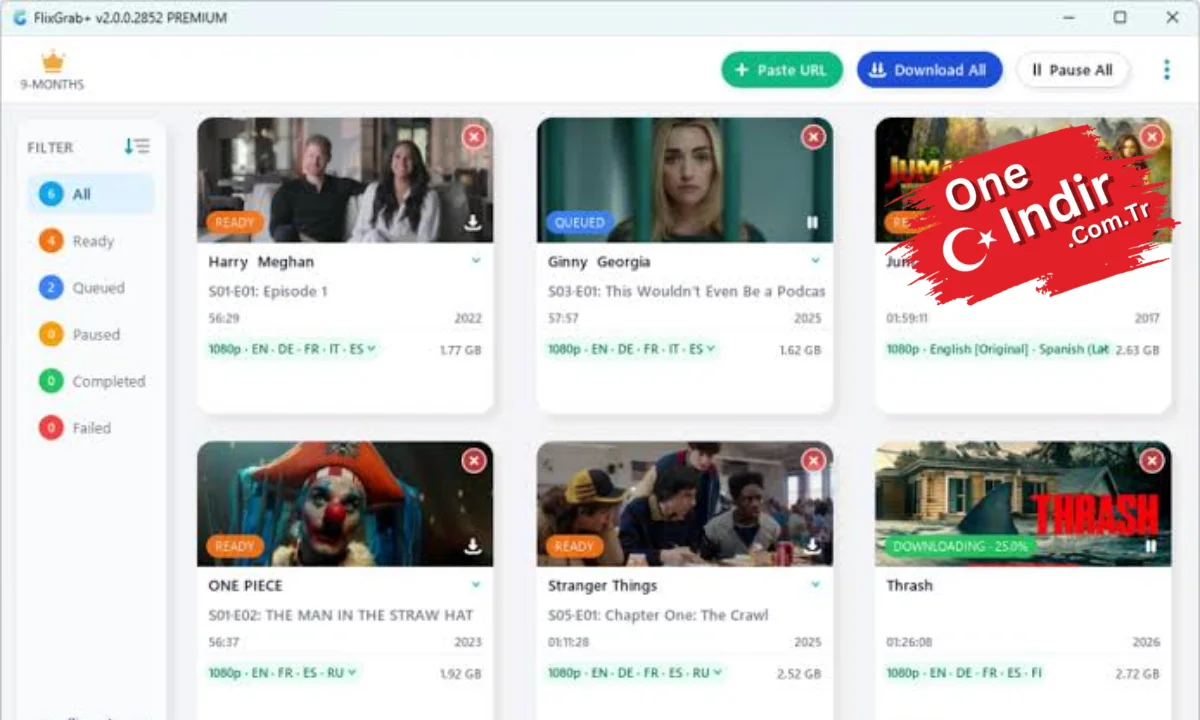Pause the queued Ginny Georgia item
This screenshot has width=1200, height=720.
(812, 223)
